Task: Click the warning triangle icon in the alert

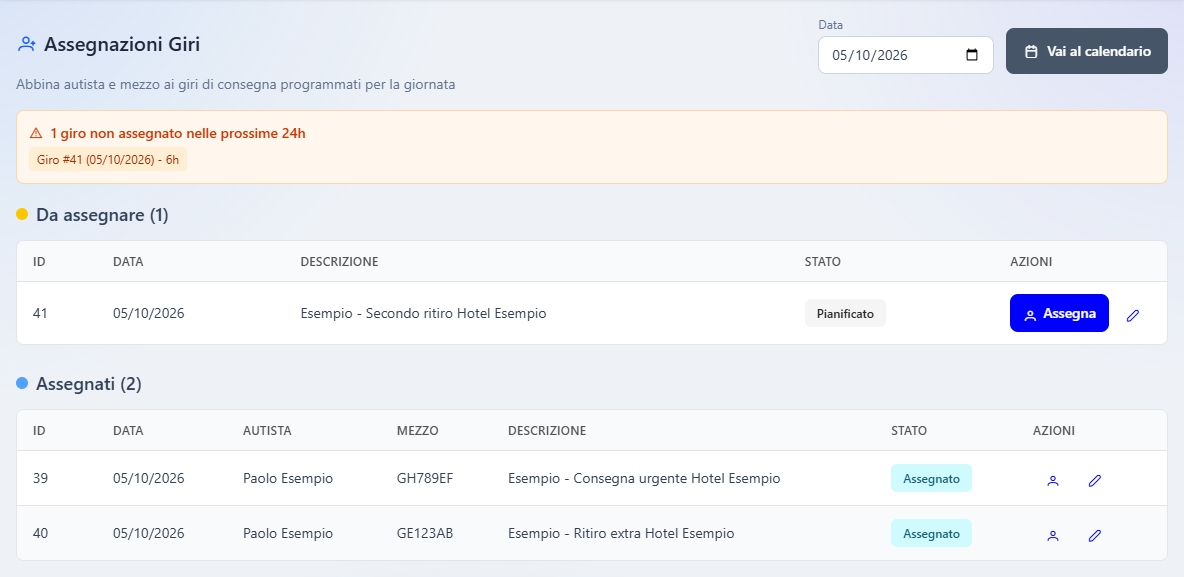Action: coord(35,134)
